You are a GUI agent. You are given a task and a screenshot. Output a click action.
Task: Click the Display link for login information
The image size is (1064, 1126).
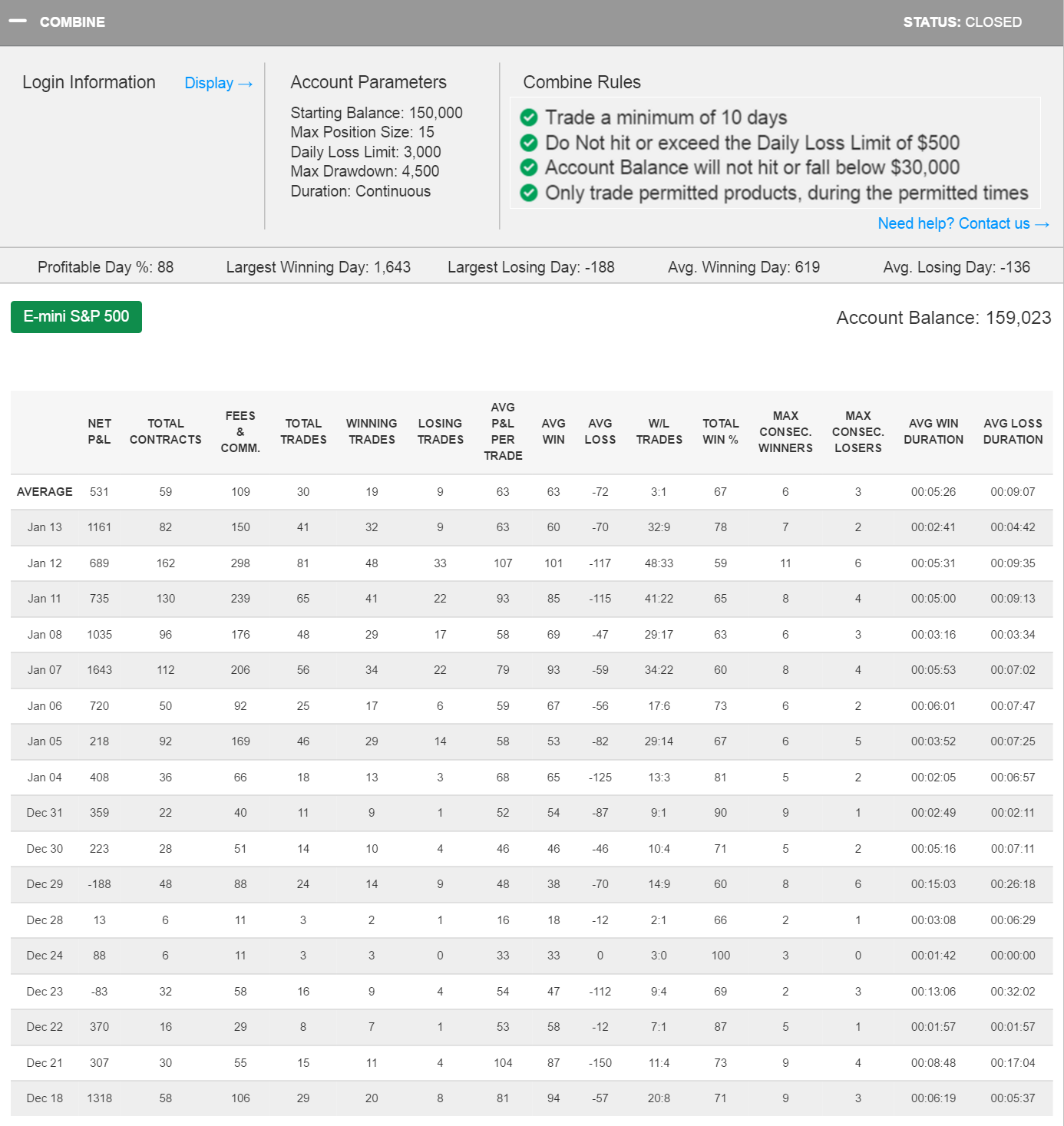coord(218,83)
